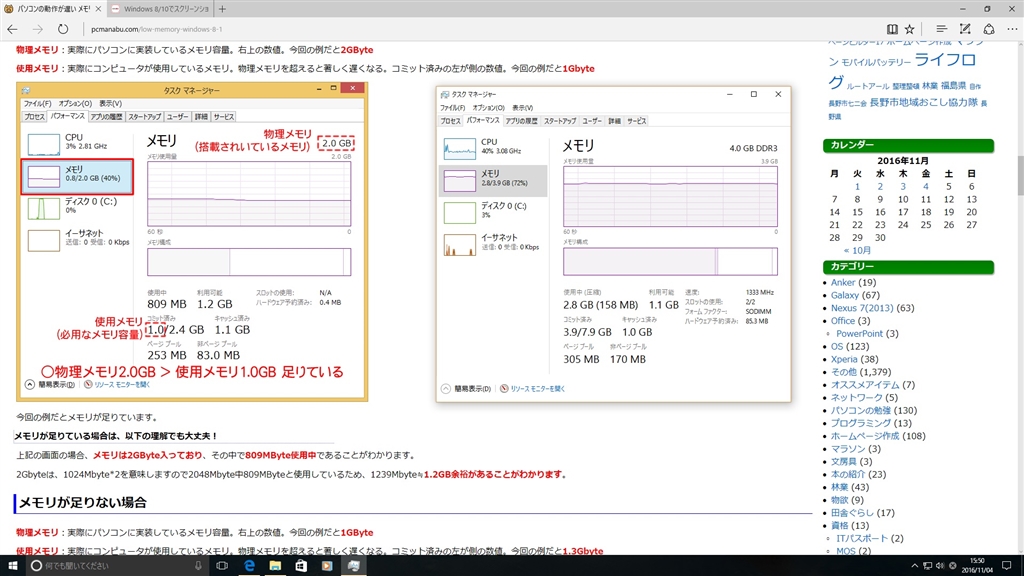Open the Nexus 7(2013) category link

[861, 308]
